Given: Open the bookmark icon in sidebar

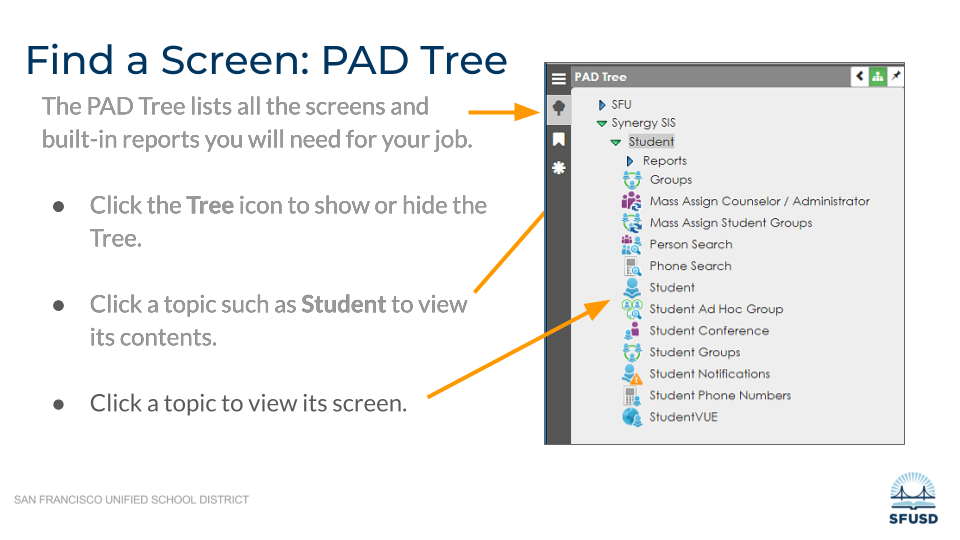Looking at the screenshot, I should pyautogui.click(x=558, y=139).
